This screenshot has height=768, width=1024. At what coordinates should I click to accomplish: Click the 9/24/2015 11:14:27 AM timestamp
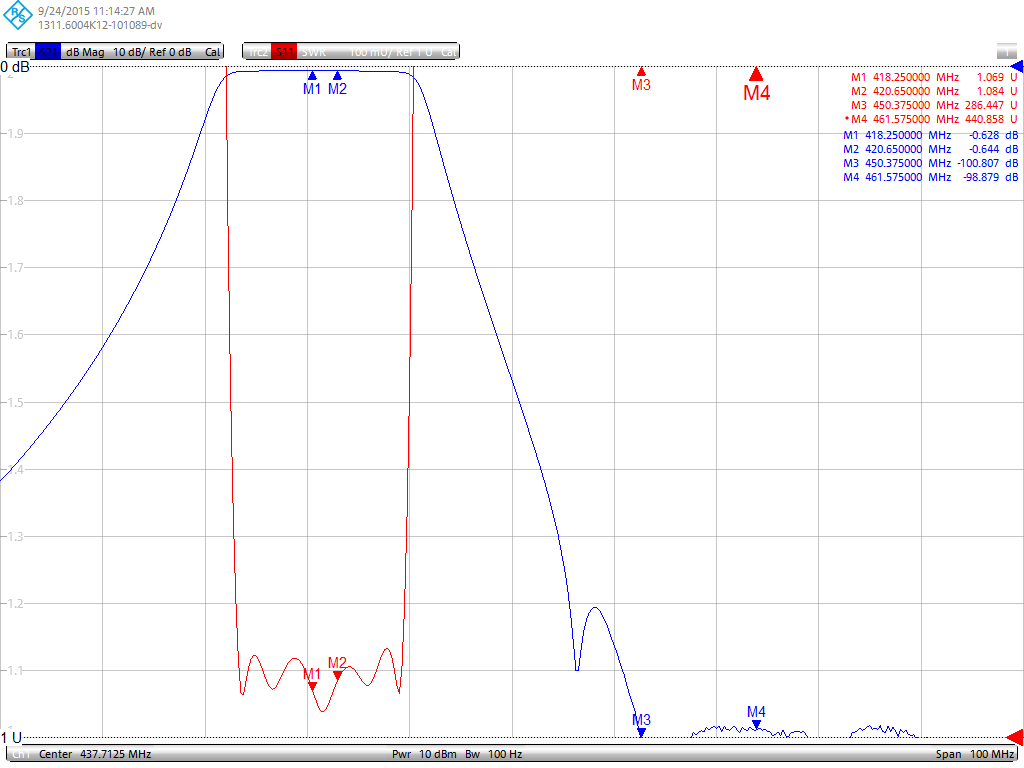tap(96, 11)
